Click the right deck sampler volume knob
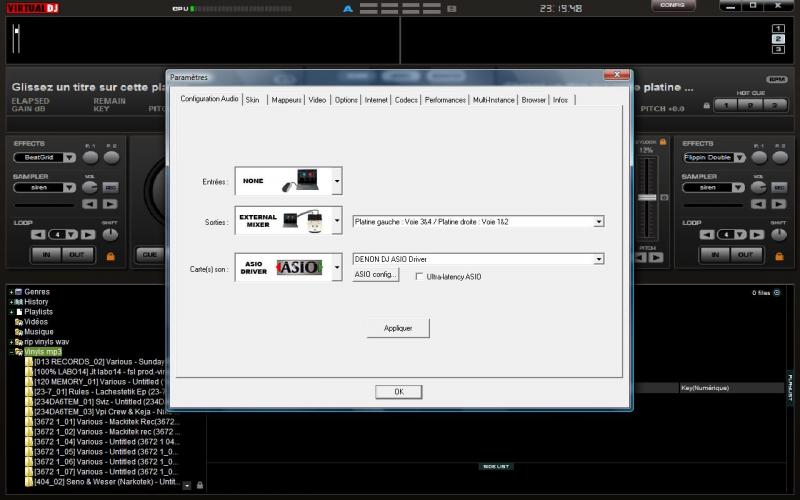This screenshot has height=500, width=800. point(758,187)
